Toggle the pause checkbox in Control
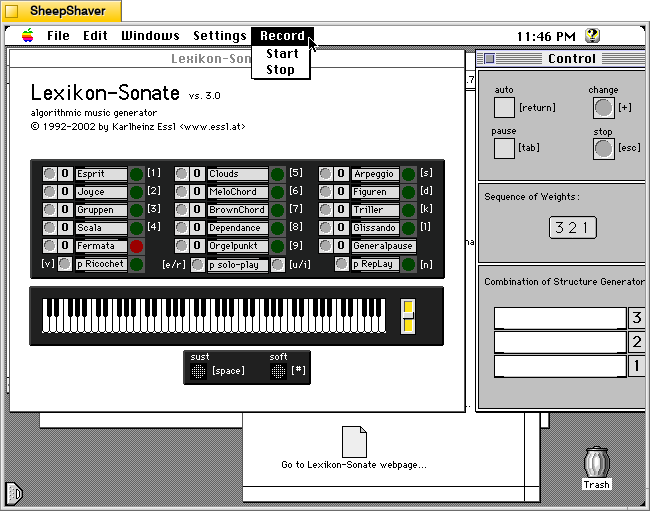Image resolution: width=650 pixels, height=511 pixels. point(504,148)
